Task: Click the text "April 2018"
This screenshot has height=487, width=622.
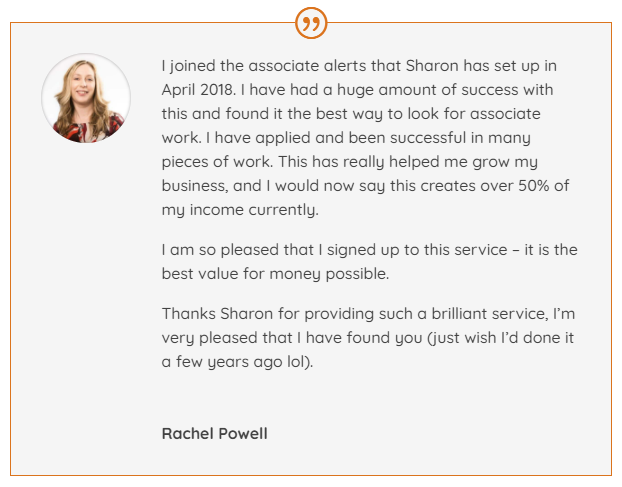Action: click(198, 90)
